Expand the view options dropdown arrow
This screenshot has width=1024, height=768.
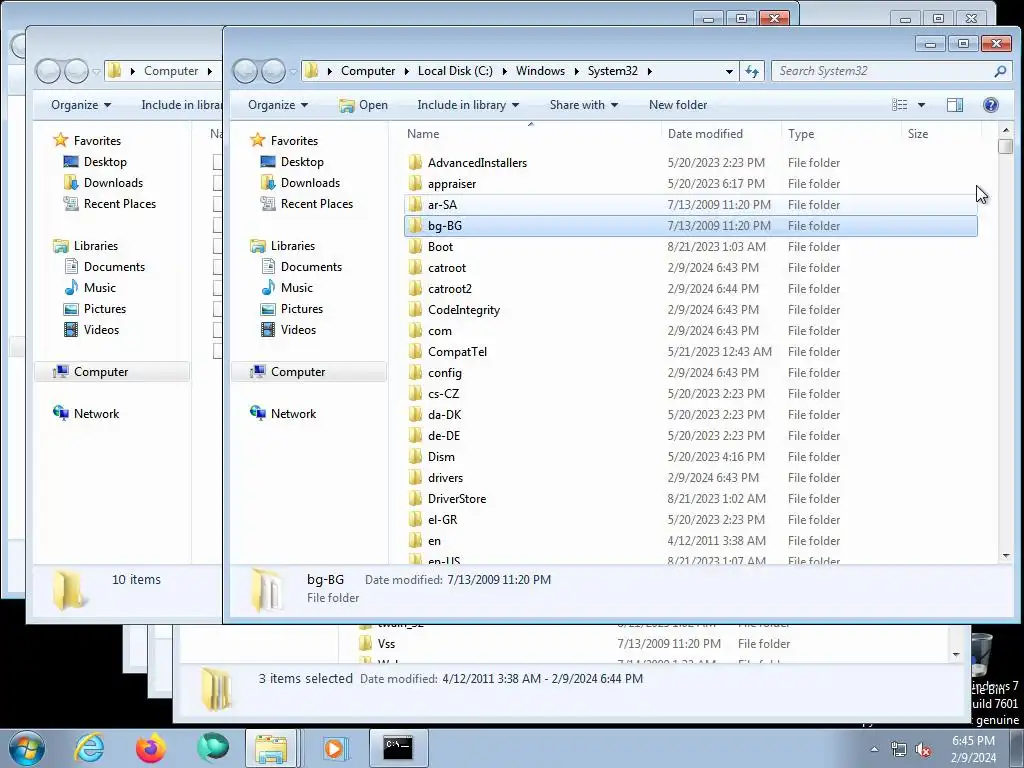coord(921,104)
